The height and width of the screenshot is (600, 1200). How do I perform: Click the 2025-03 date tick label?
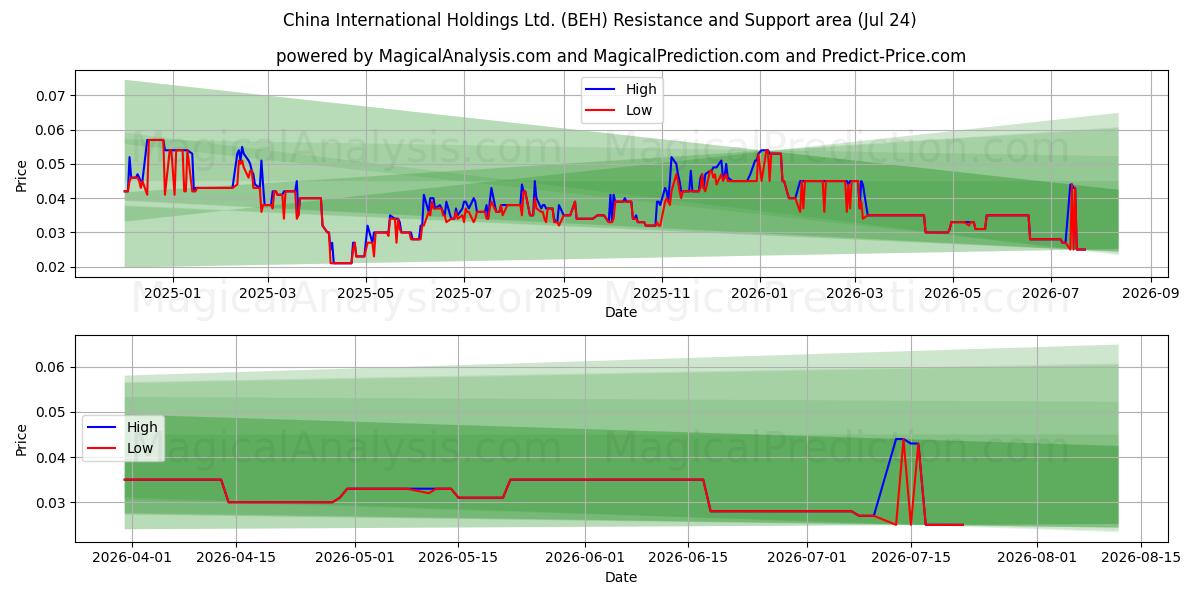(268, 294)
